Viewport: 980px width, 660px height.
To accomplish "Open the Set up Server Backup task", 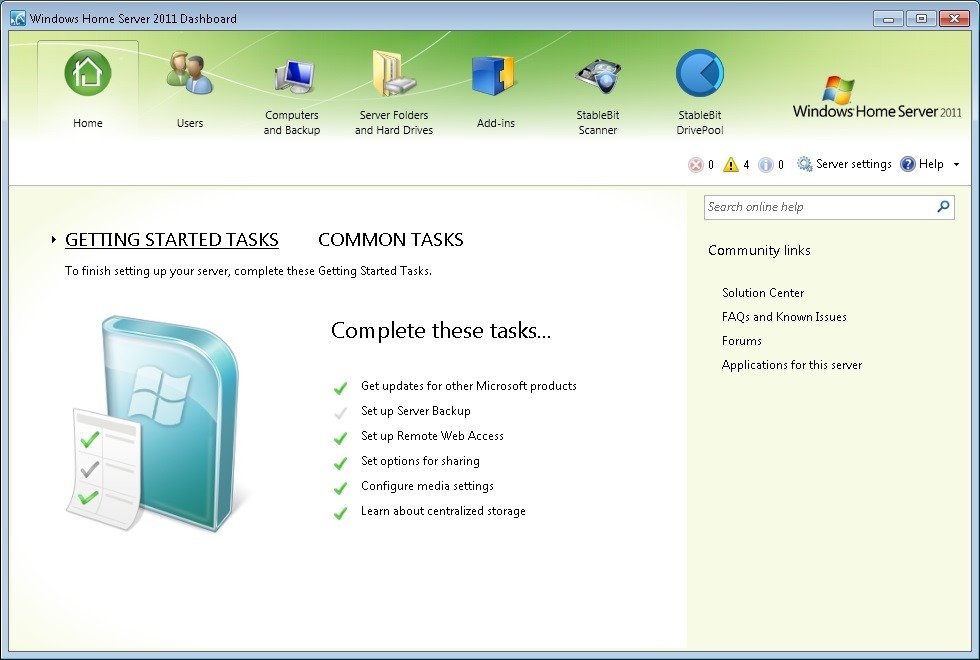I will [x=416, y=411].
